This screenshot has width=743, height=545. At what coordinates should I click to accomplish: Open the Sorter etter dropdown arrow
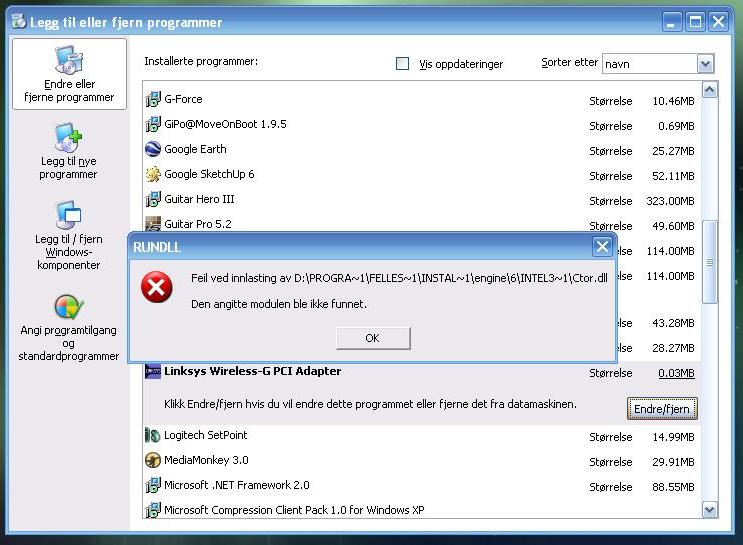tap(705, 64)
